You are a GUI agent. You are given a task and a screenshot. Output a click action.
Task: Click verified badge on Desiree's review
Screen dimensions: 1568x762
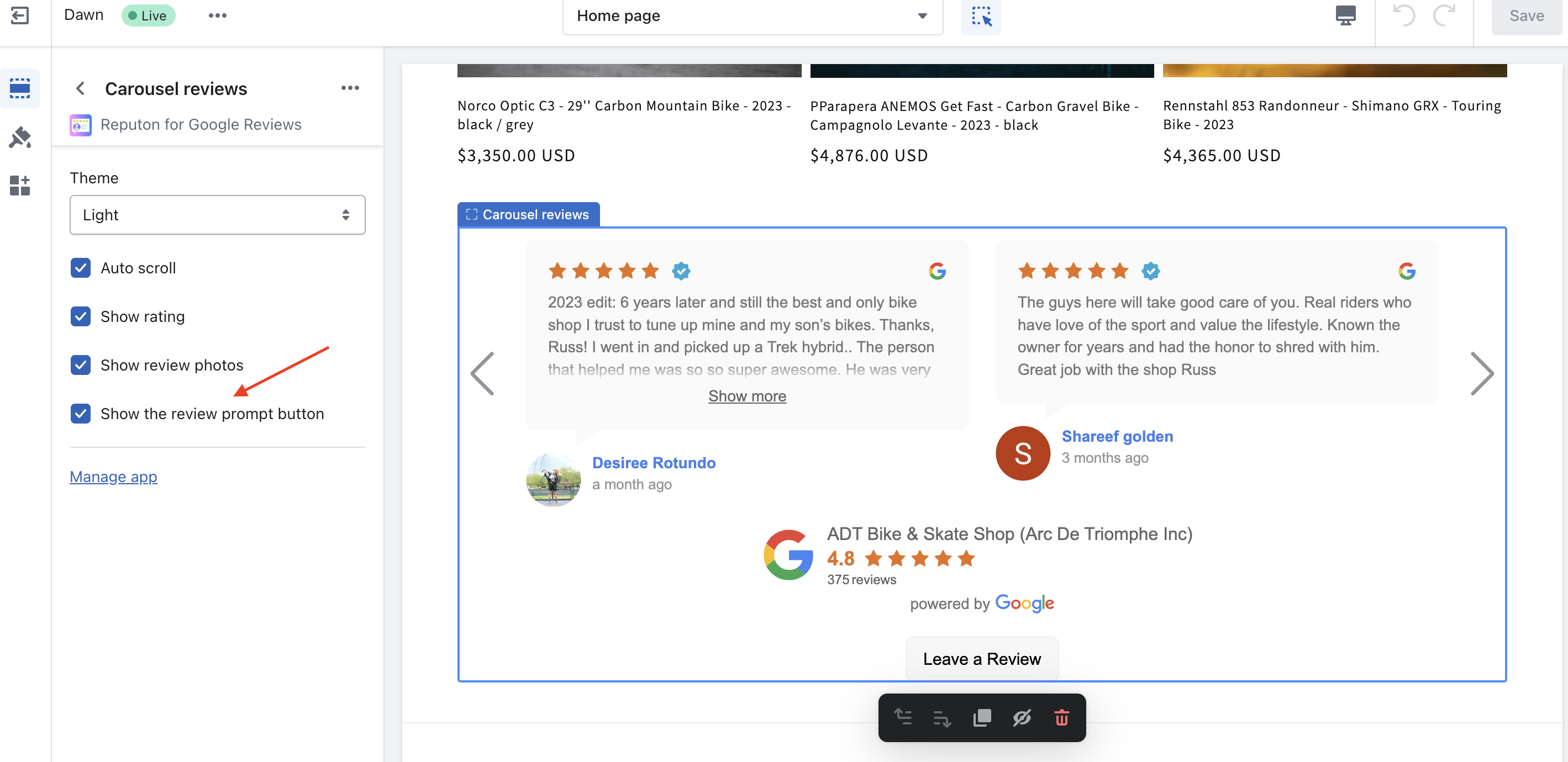[681, 271]
